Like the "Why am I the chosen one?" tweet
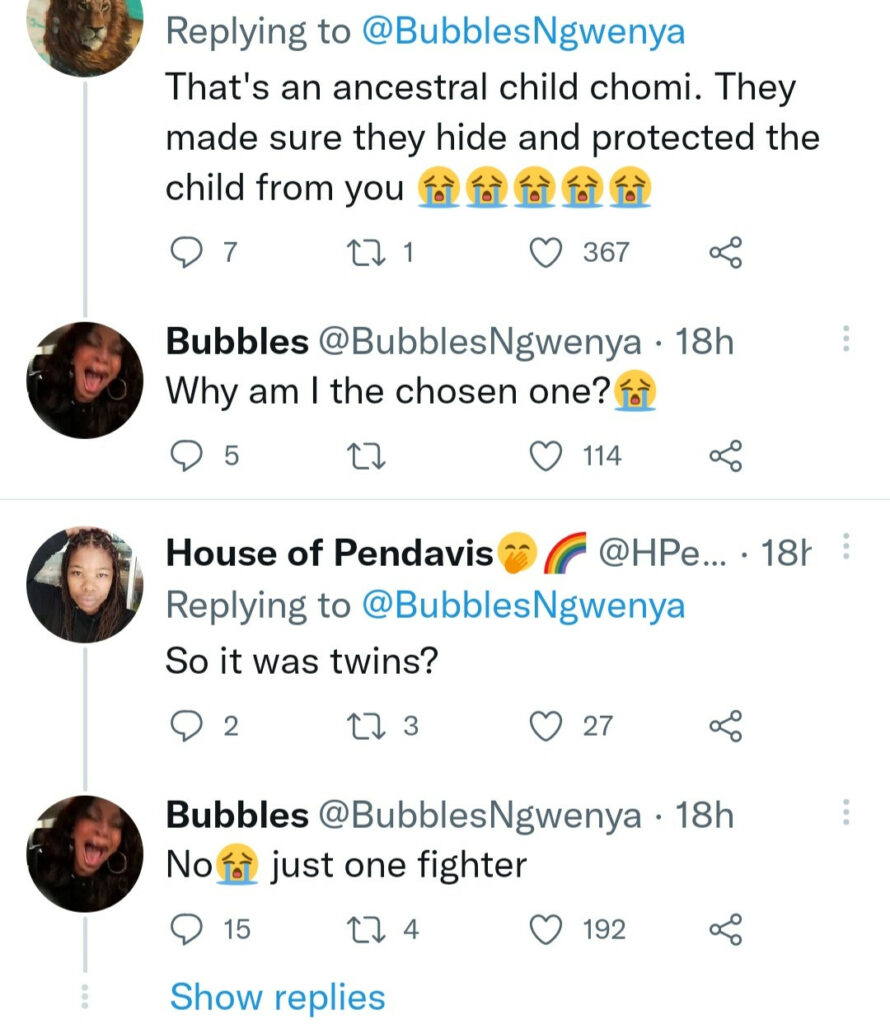Image resolution: width=890 pixels, height=1024 pixels. (546, 457)
